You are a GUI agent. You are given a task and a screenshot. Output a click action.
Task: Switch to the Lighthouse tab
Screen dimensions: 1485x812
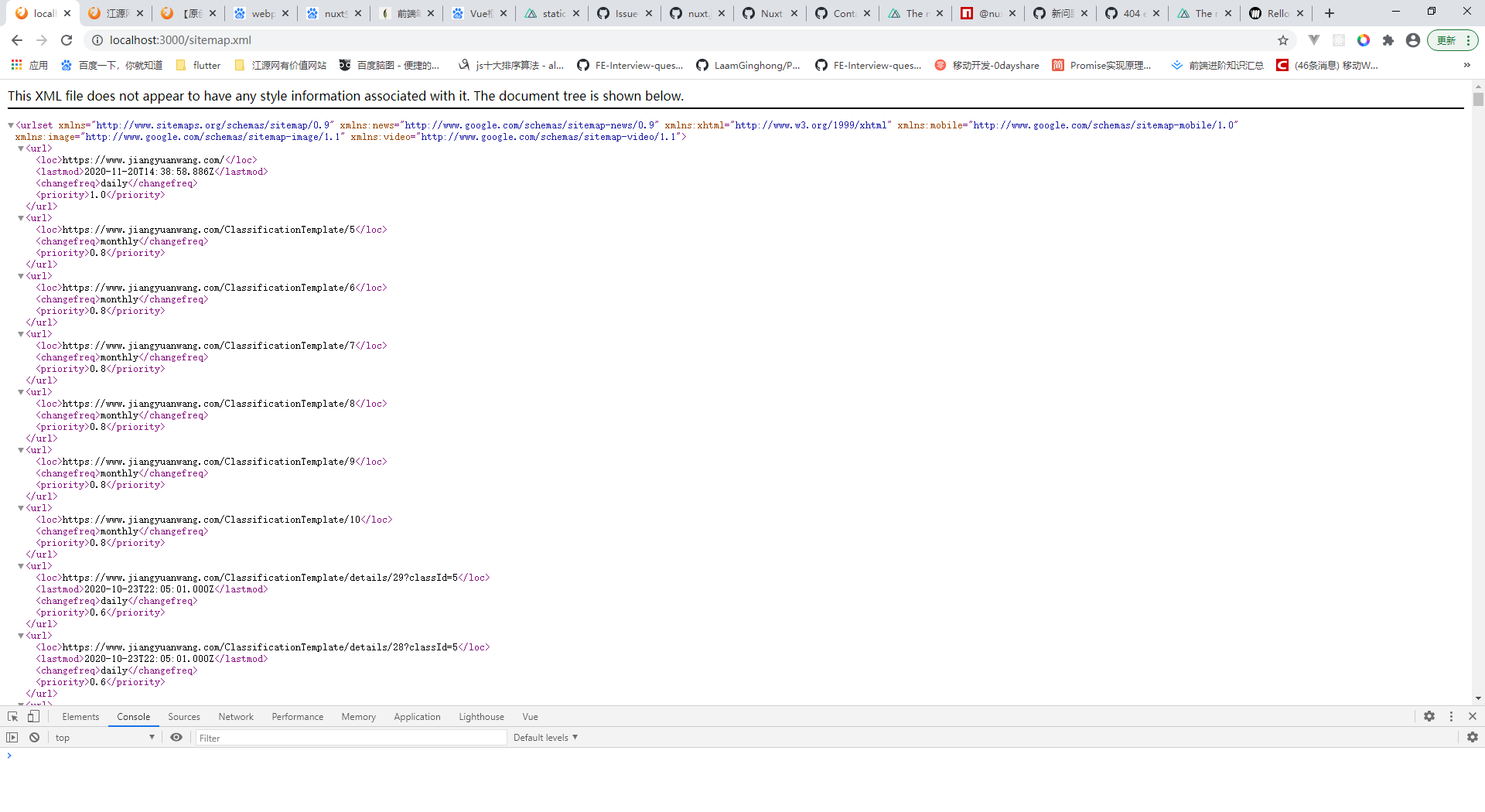pyautogui.click(x=481, y=717)
